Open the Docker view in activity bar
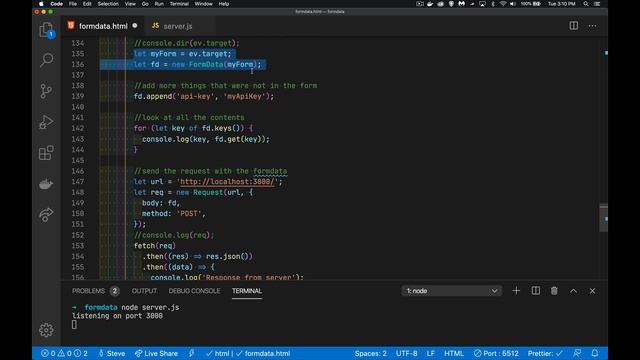 pyautogui.click(x=46, y=184)
